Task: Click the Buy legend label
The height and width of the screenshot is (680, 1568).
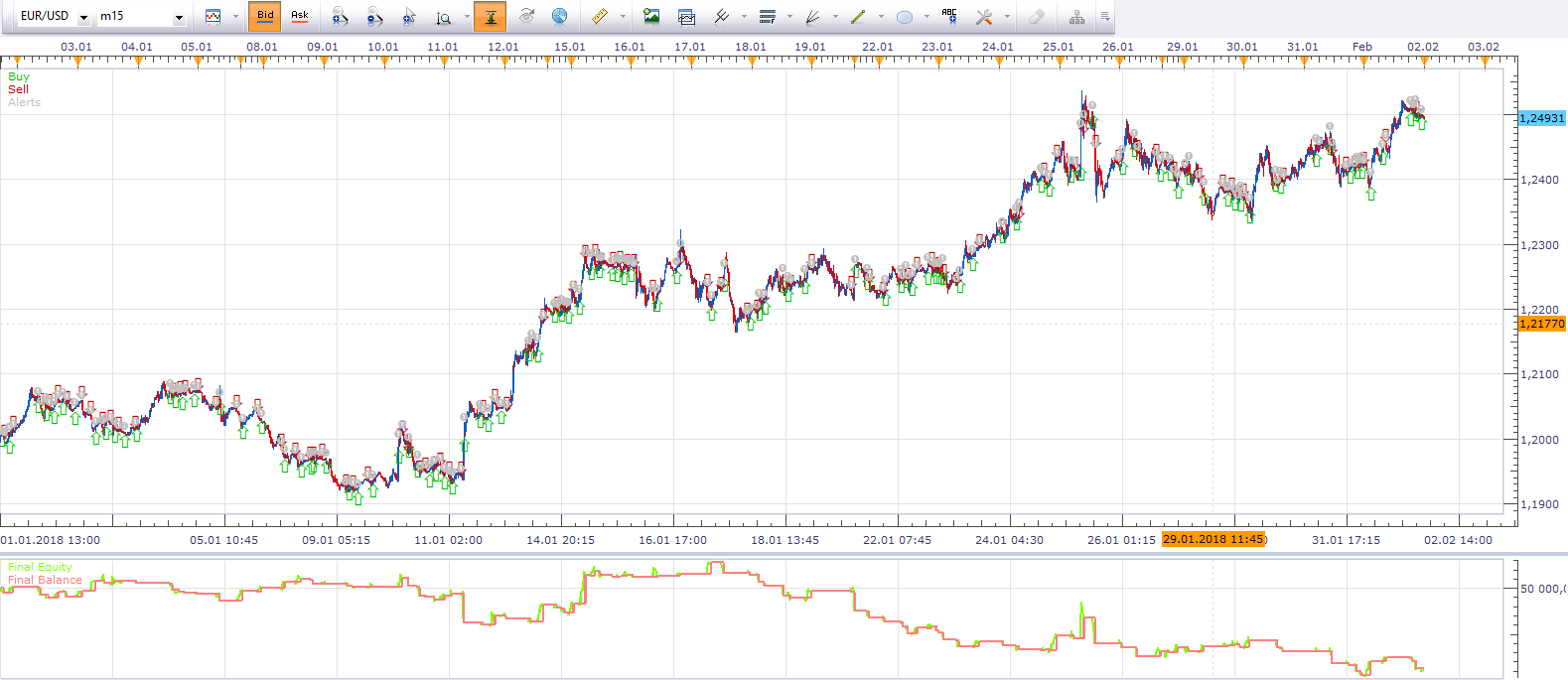Action: (19, 76)
